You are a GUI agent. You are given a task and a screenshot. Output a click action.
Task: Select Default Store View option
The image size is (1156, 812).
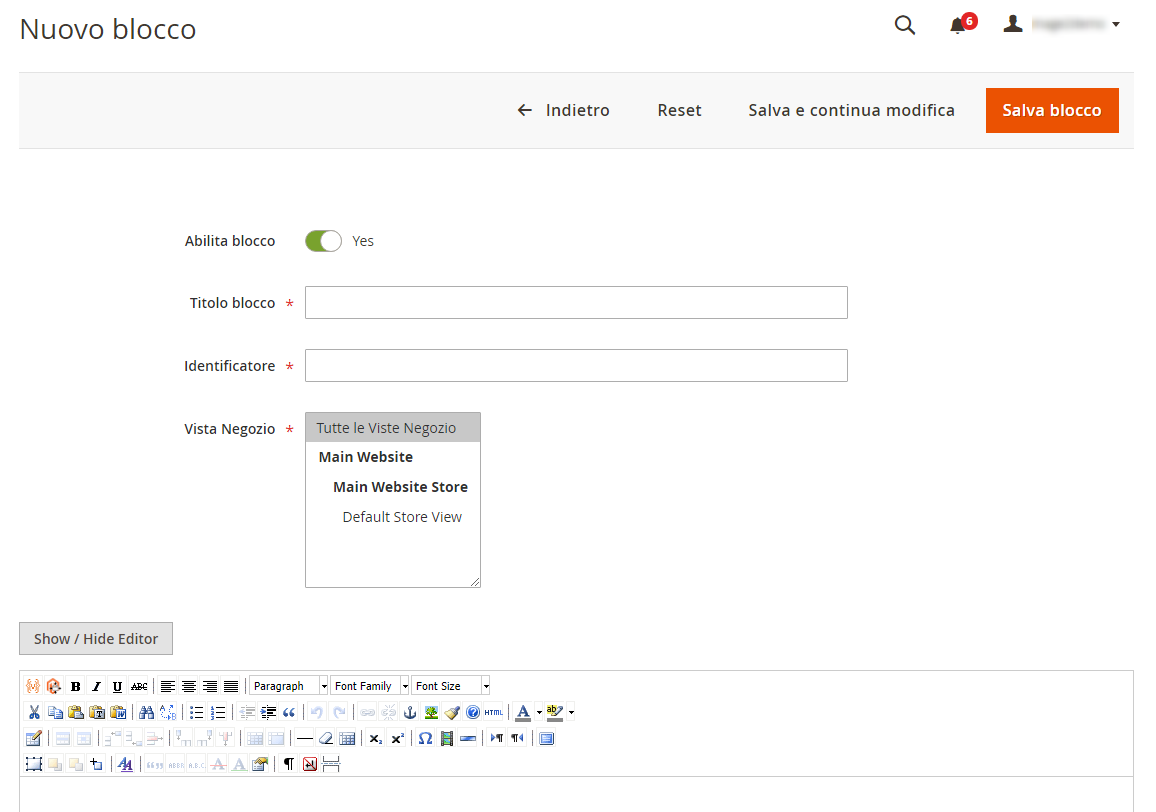coord(393,517)
